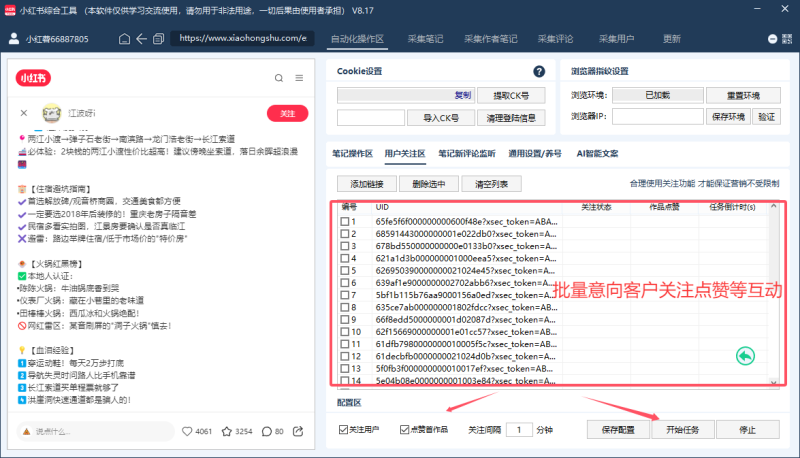Click the 验证 button
The image size is (800, 458).
click(x=767, y=117)
